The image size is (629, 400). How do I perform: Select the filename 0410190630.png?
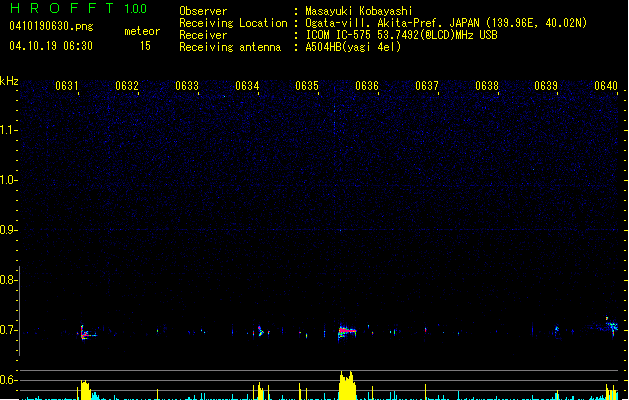pyautogui.click(x=51, y=26)
